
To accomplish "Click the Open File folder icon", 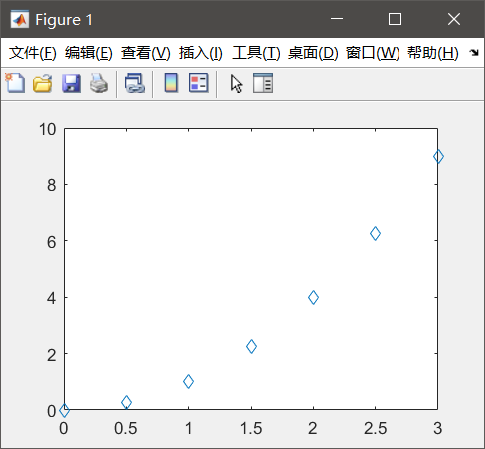I will point(43,83).
